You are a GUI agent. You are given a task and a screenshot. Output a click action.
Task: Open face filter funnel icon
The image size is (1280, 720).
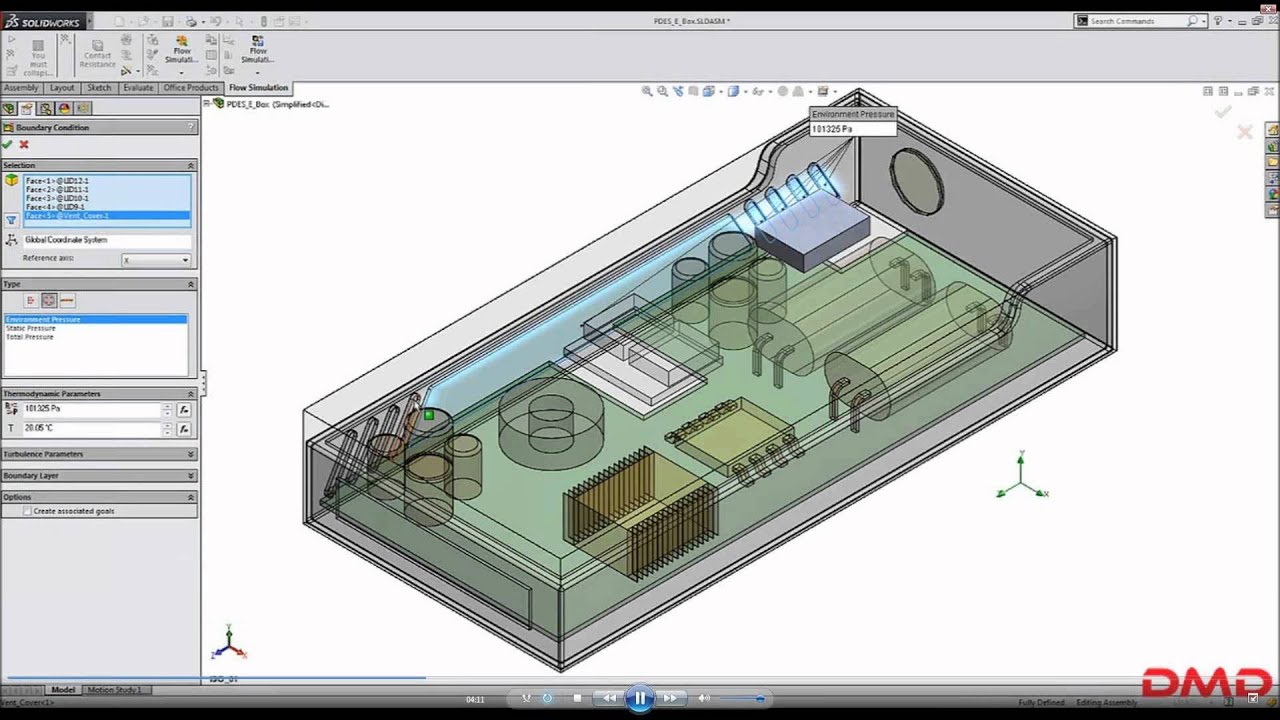click(x=11, y=220)
